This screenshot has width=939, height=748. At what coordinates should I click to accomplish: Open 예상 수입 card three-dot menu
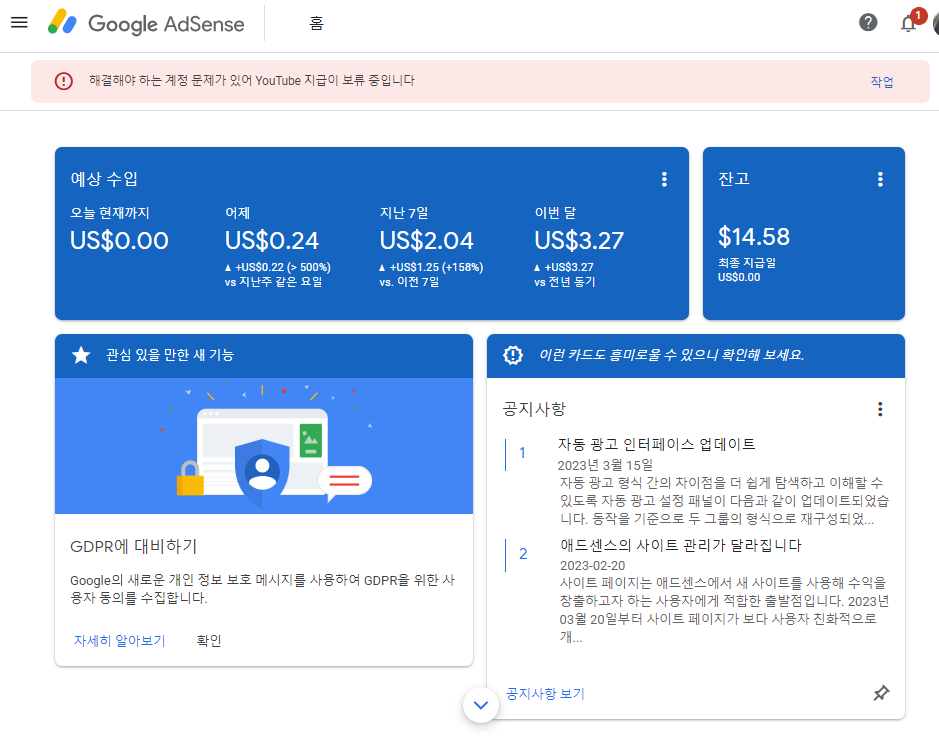664,179
